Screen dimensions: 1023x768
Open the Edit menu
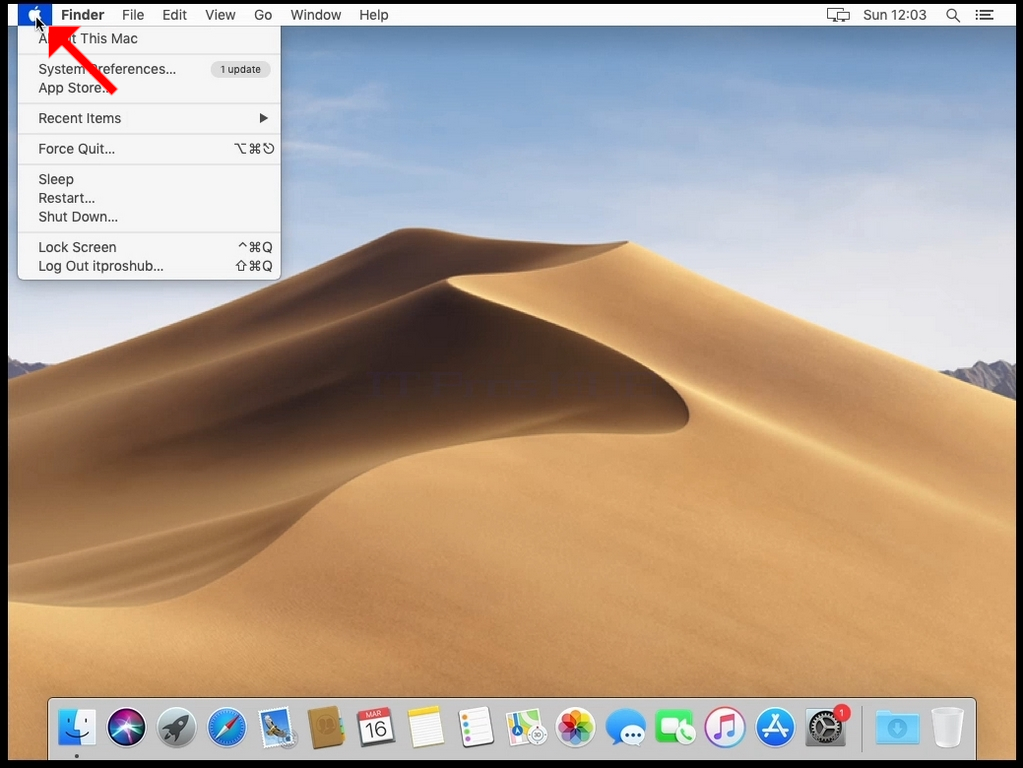(174, 15)
